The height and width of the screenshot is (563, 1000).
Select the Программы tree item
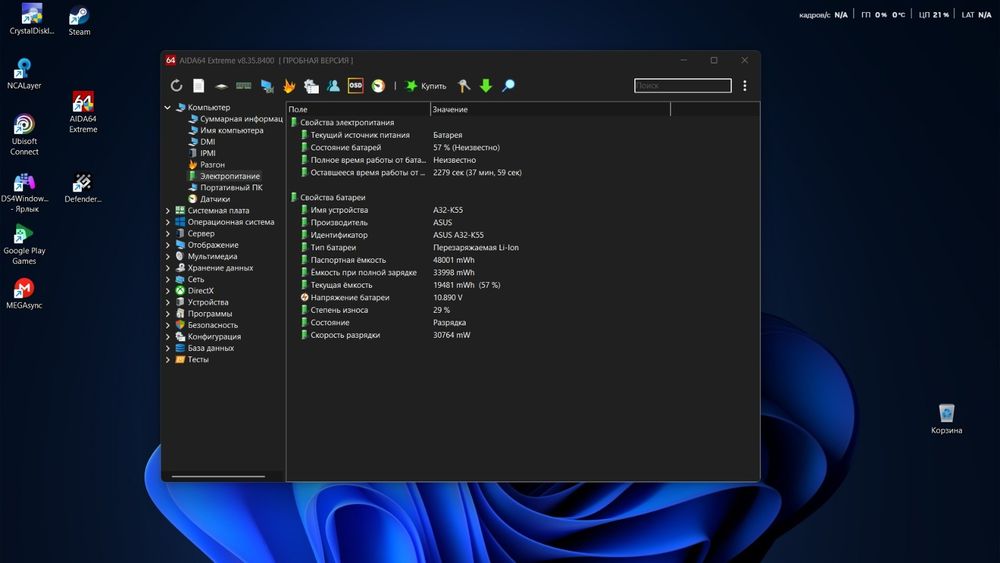pyautogui.click(x=203, y=314)
